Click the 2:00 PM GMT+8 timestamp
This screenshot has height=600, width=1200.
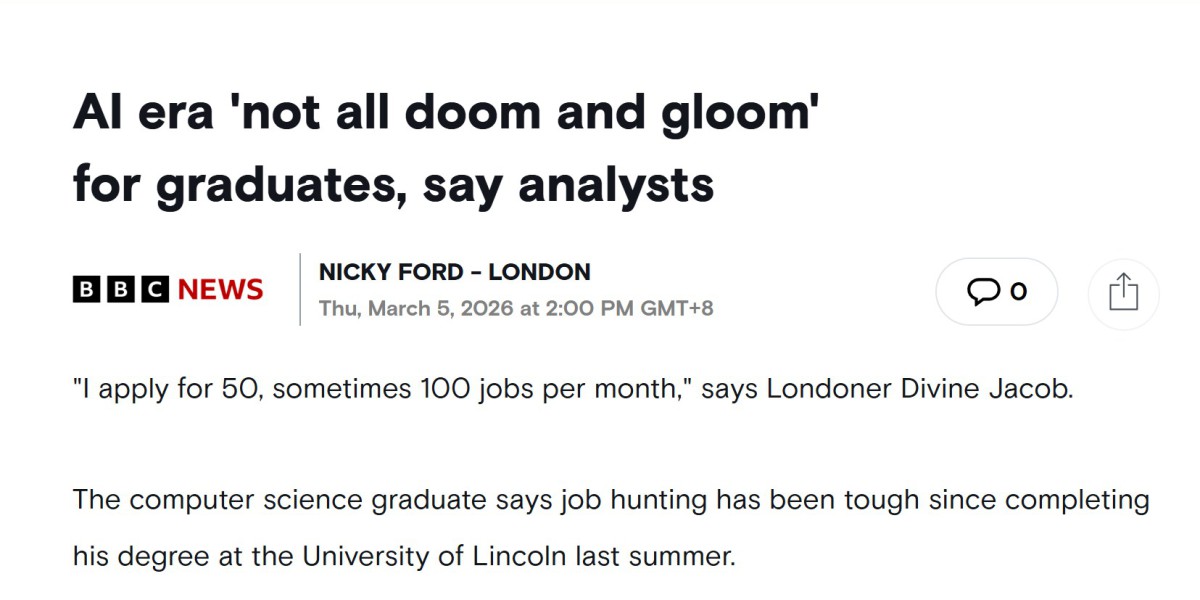pos(628,308)
